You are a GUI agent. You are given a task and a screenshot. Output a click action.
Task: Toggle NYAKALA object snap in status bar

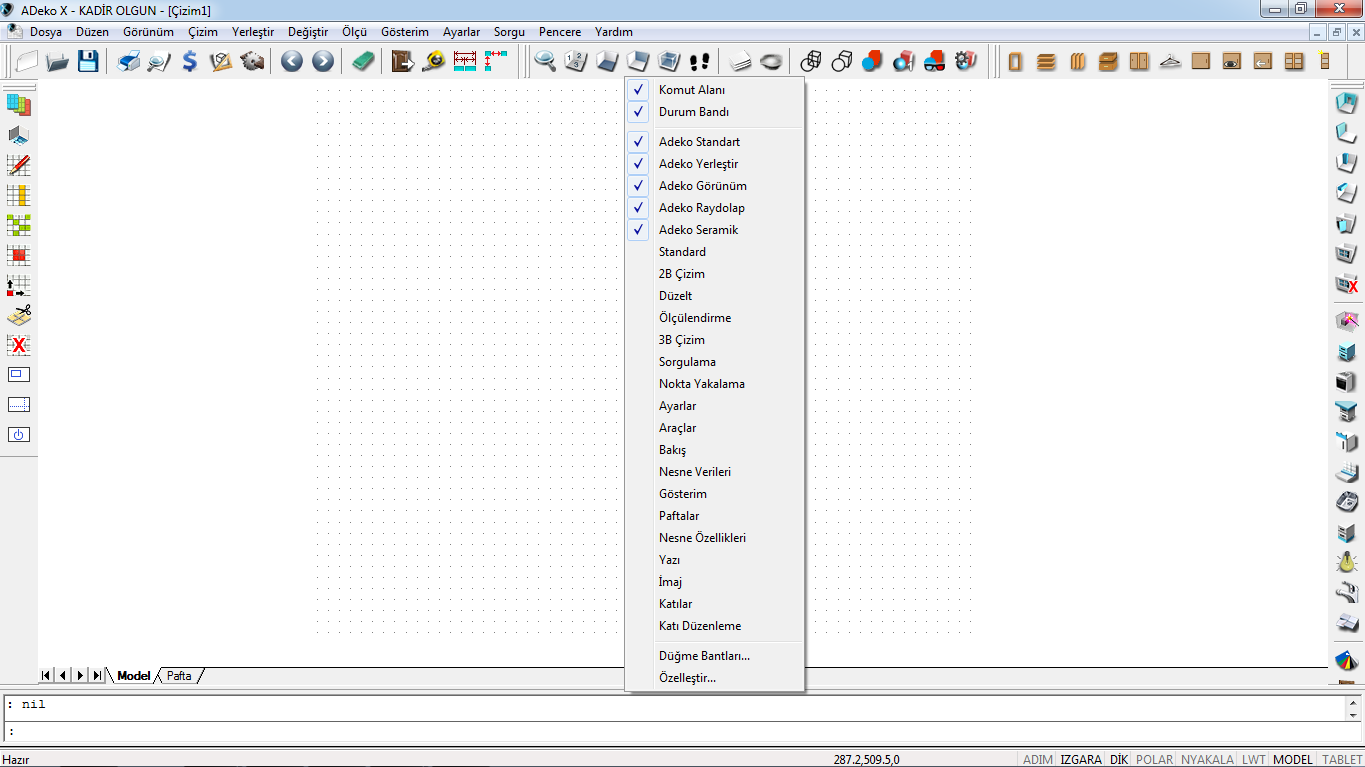coord(1208,759)
